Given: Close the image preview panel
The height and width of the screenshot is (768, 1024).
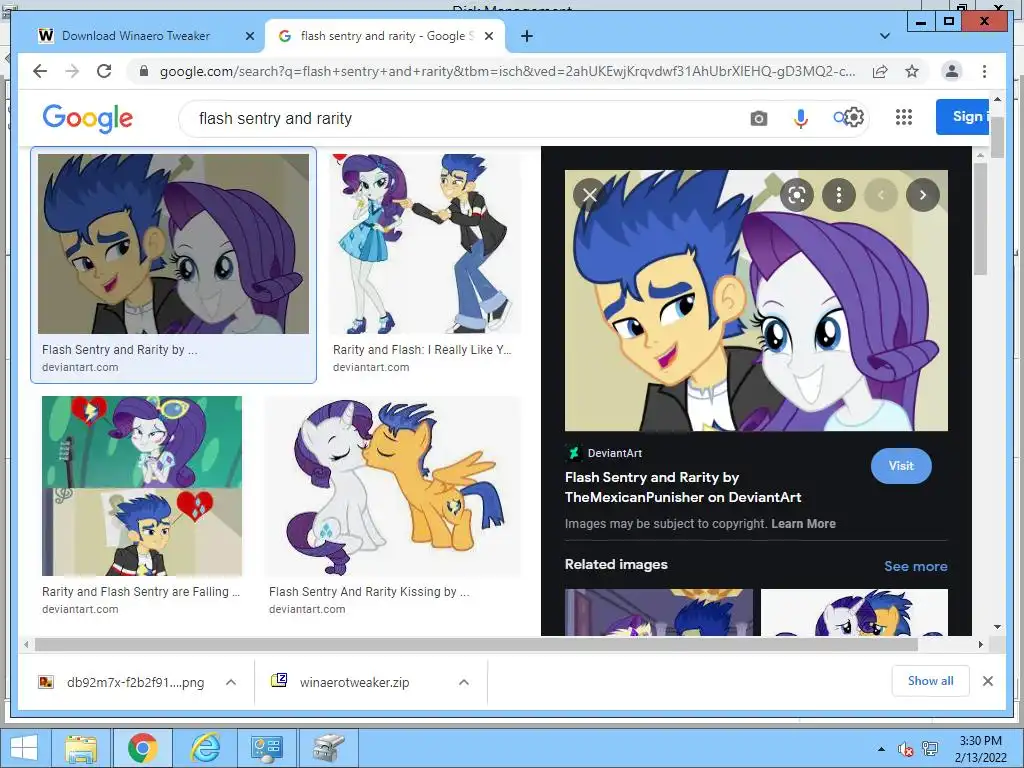Looking at the screenshot, I should point(590,195).
